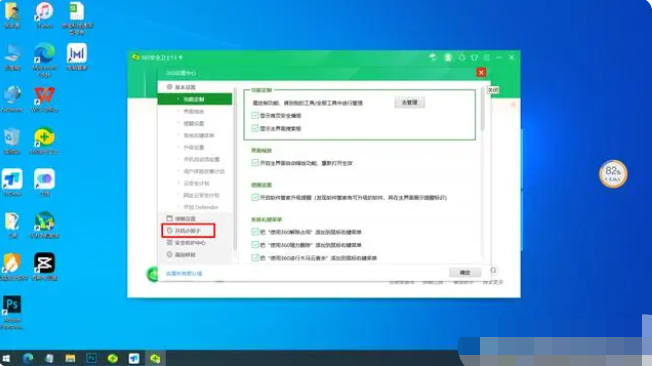Select 功能定制 in the settings sidebar

[195, 99]
